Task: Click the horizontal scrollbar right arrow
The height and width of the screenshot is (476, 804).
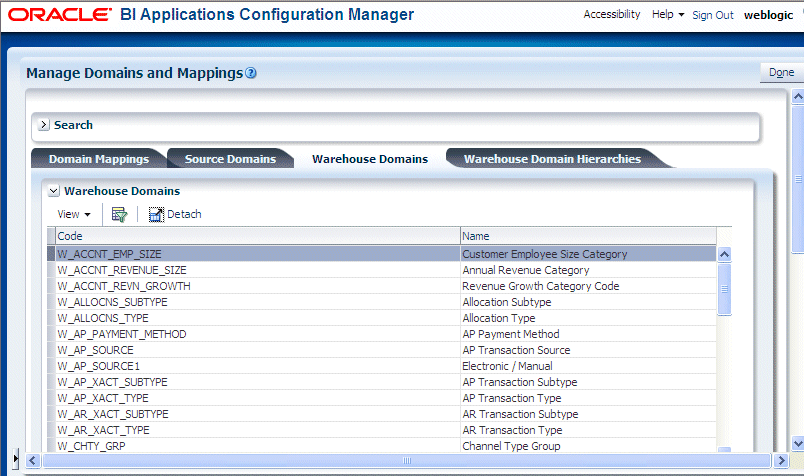Action: pos(781,461)
